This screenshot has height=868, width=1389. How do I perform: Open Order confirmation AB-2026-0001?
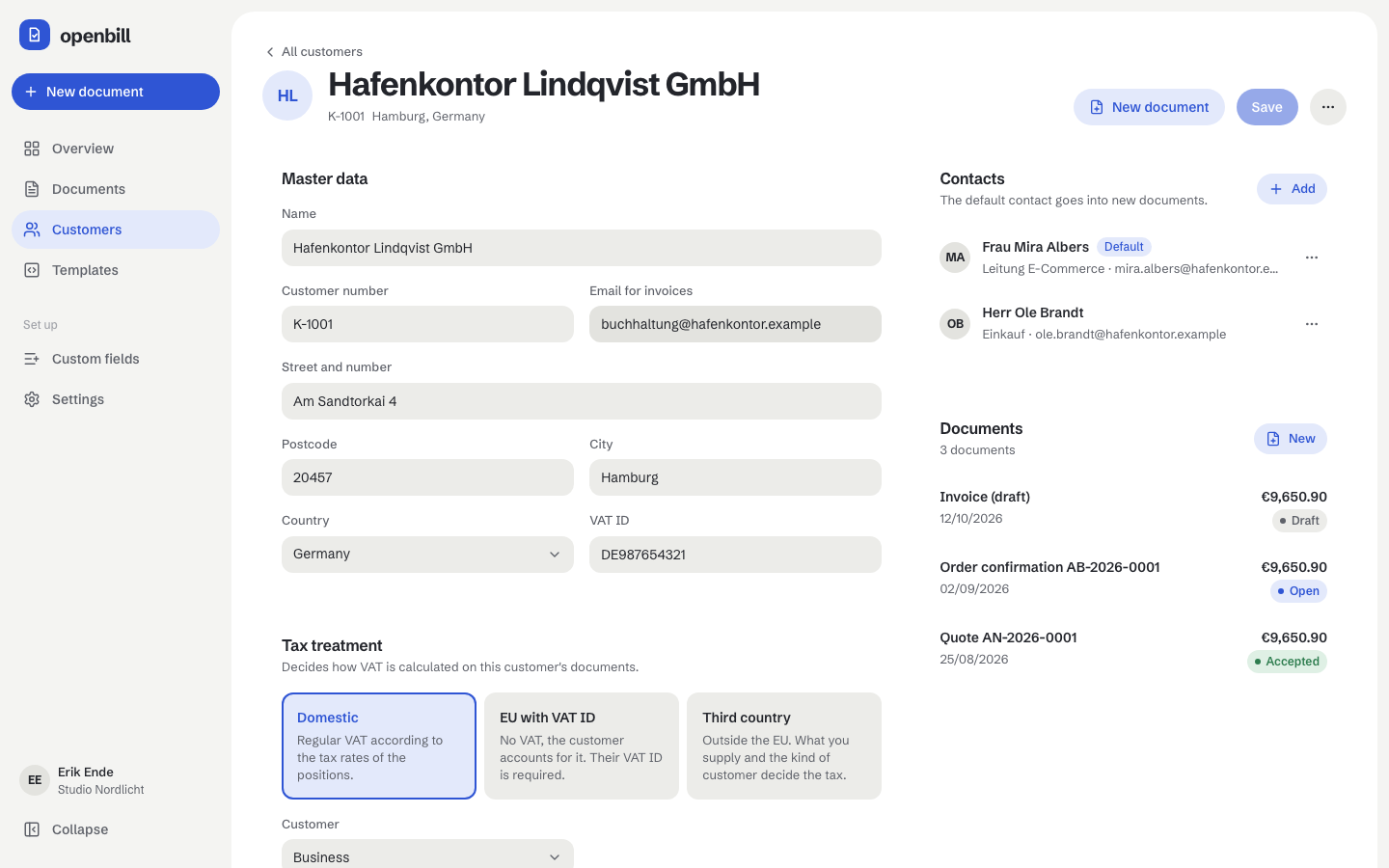pos(1133,579)
